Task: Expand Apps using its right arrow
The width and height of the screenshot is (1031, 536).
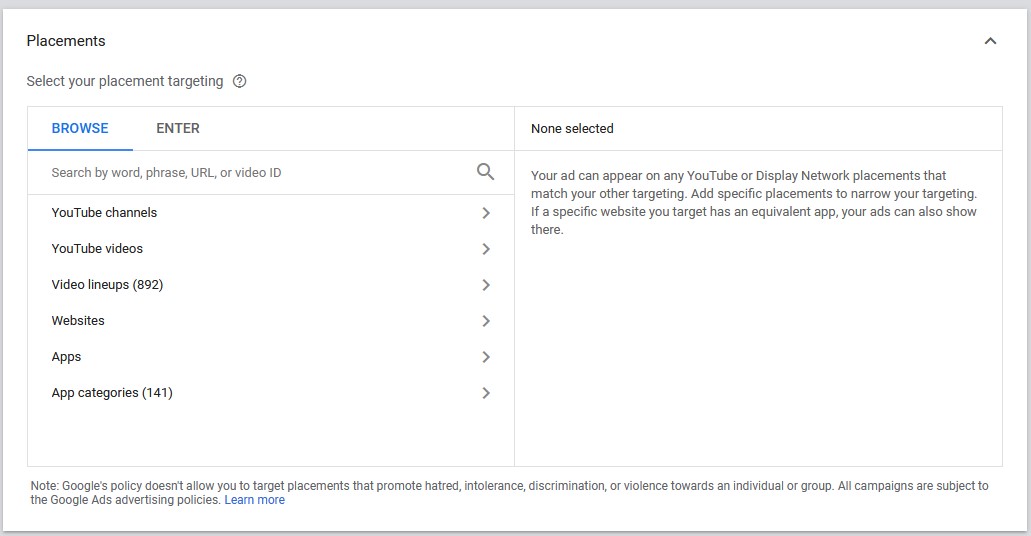Action: point(486,357)
